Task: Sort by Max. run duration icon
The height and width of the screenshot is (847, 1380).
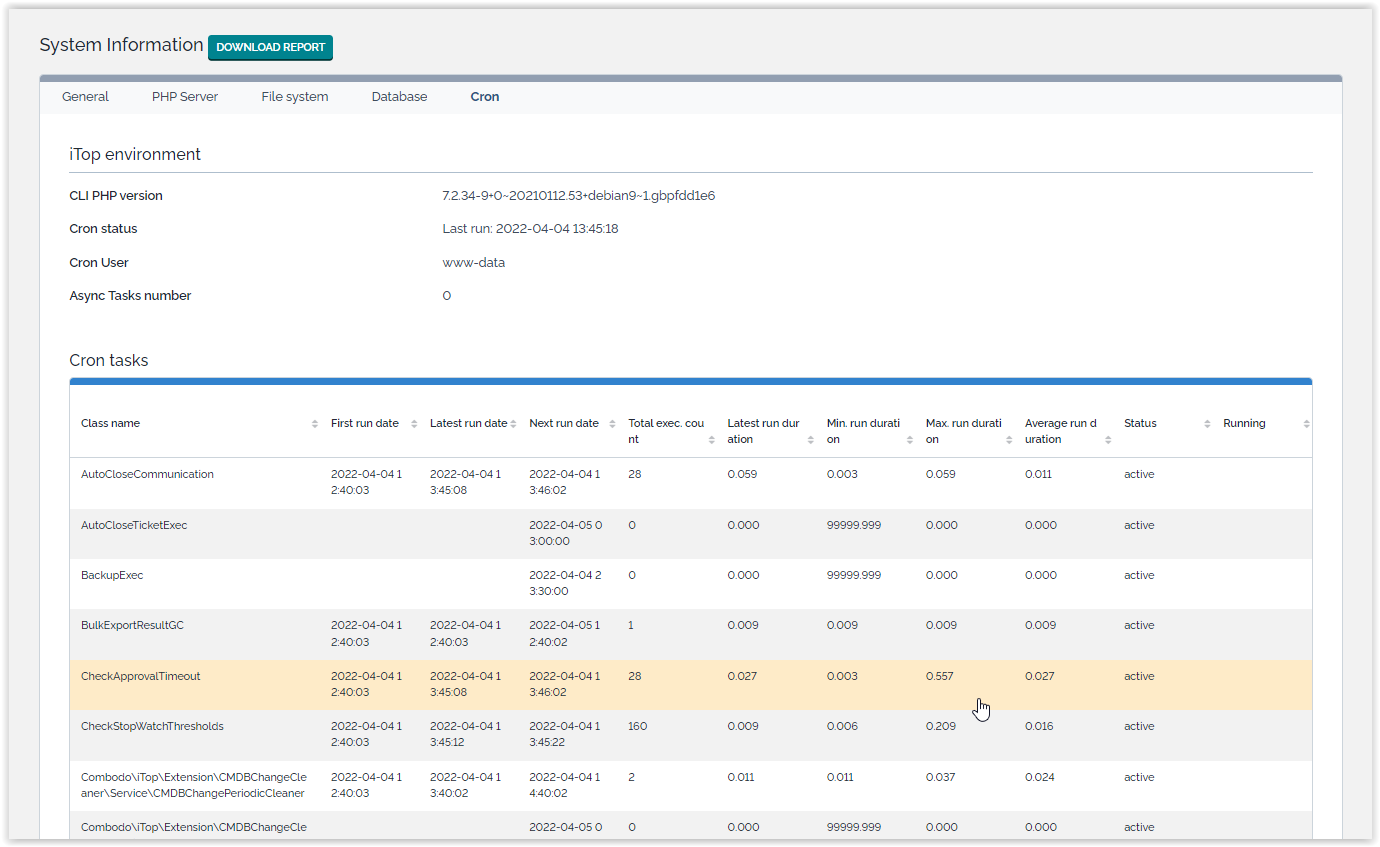Action: [x=1008, y=440]
